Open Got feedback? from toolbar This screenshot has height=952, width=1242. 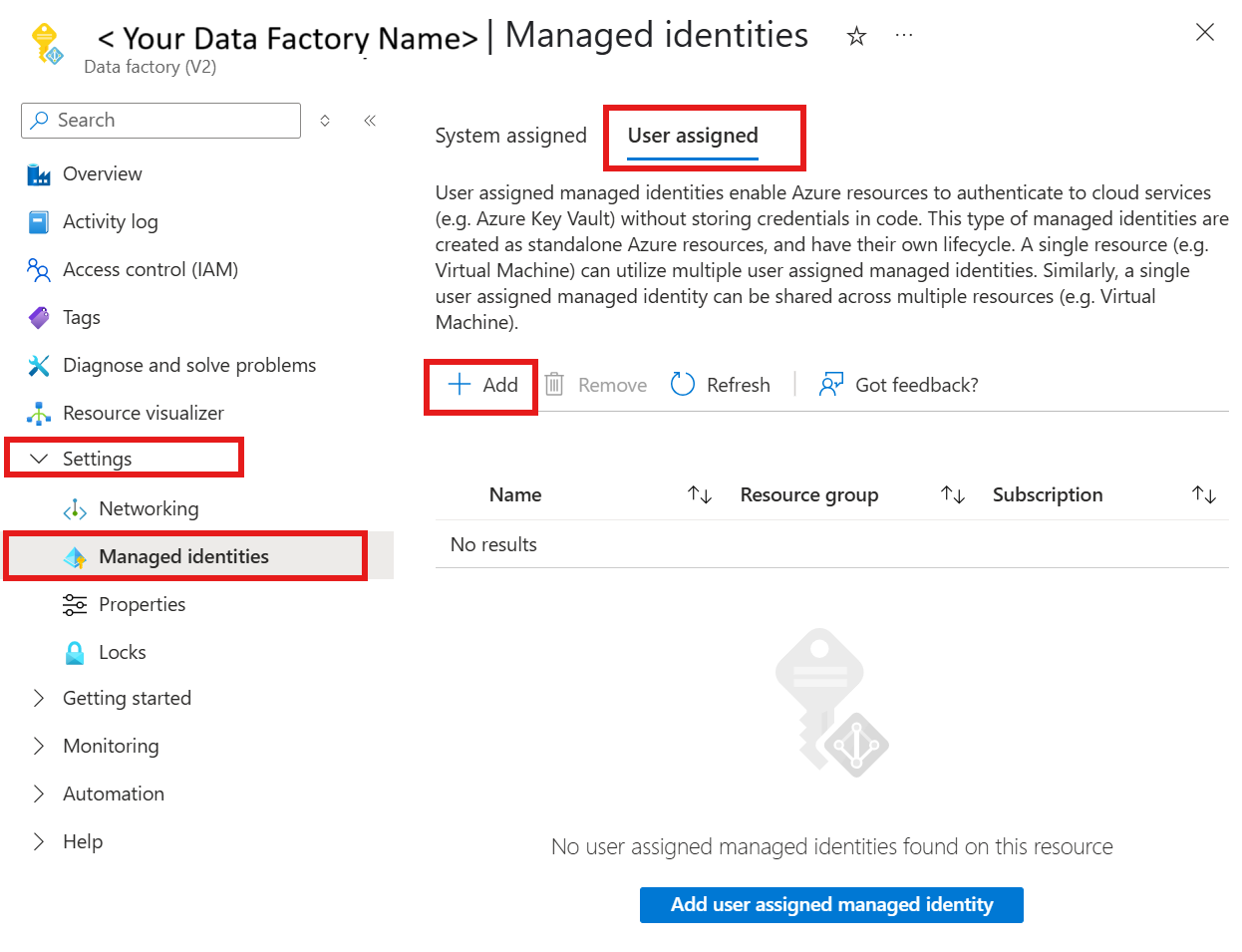pyautogui.click(x=898, y=385)
